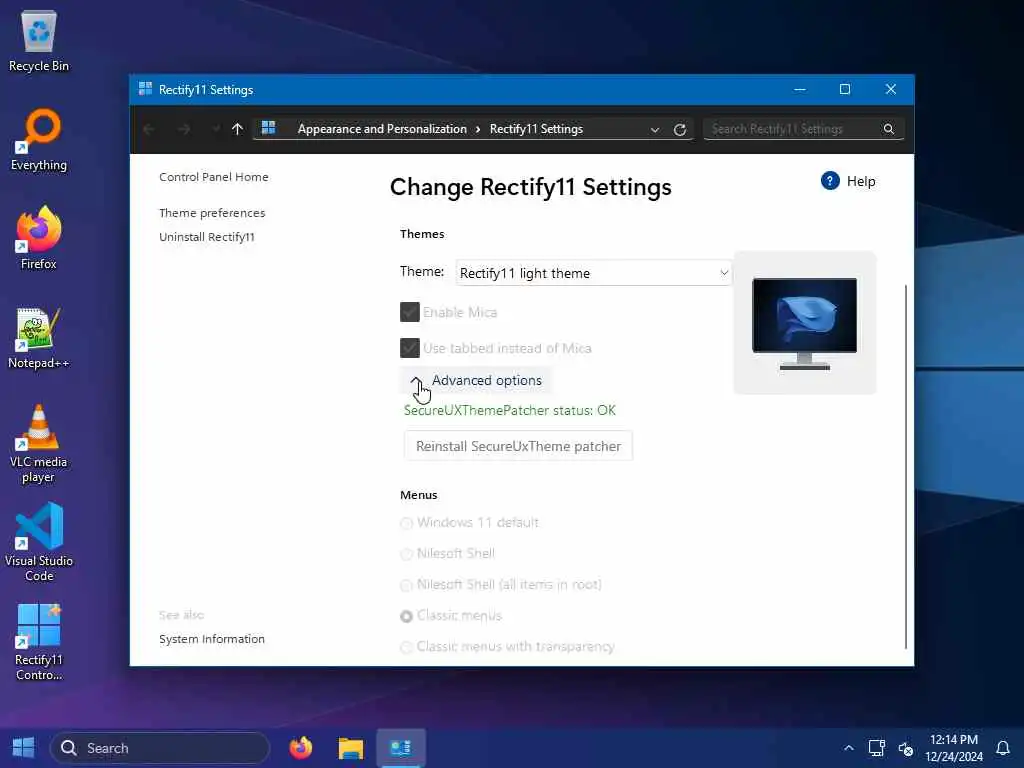
Task: Open File Explorer from the taskbar
Action: pyautogui.click(x=351, y=748)
